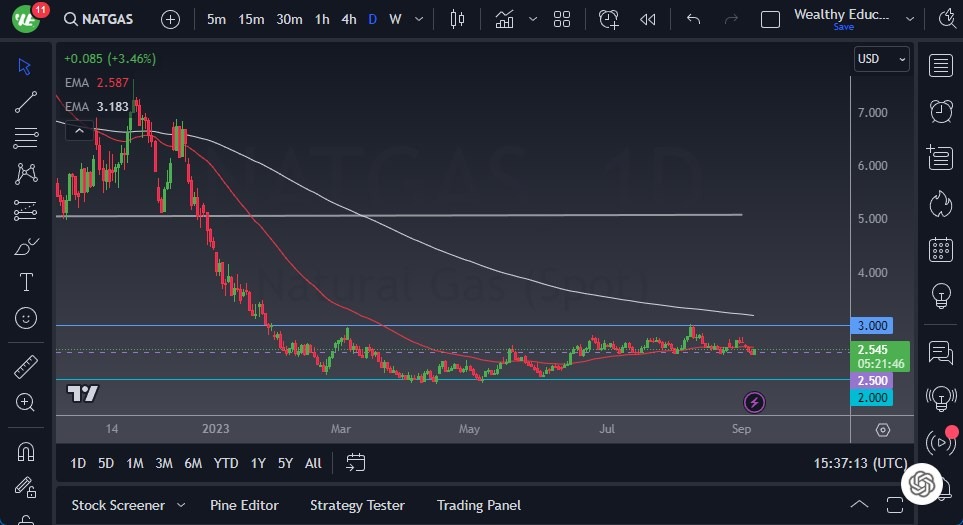The height and width of the screenshot is (525, 963).
Task: Open the Pine Editor tab
Action: point(244,505)
